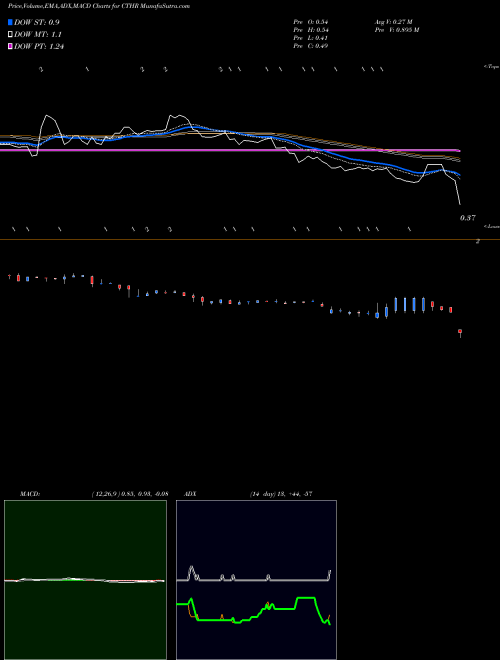Open the MACD indicator chart panel

point(85,580)
